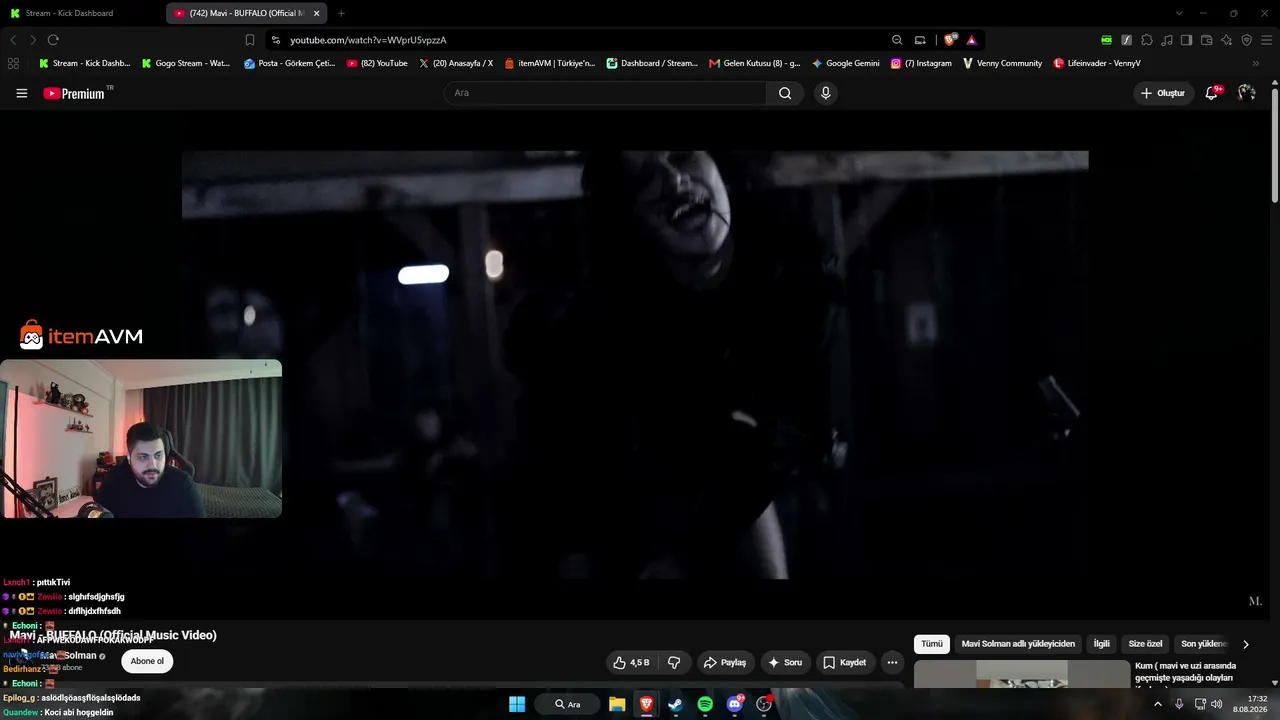The height and width of the screenshot is (720, 1280).
Task: Select the Tümü filter chip
Action: click(x=932, y=644)
